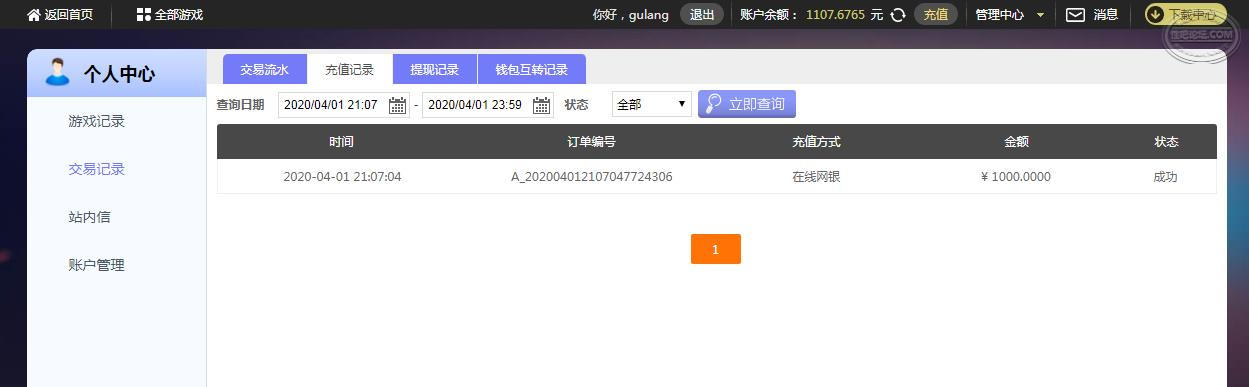
Task: Open 站内信 in the sidebar
Action: click(x=90, y=217)
